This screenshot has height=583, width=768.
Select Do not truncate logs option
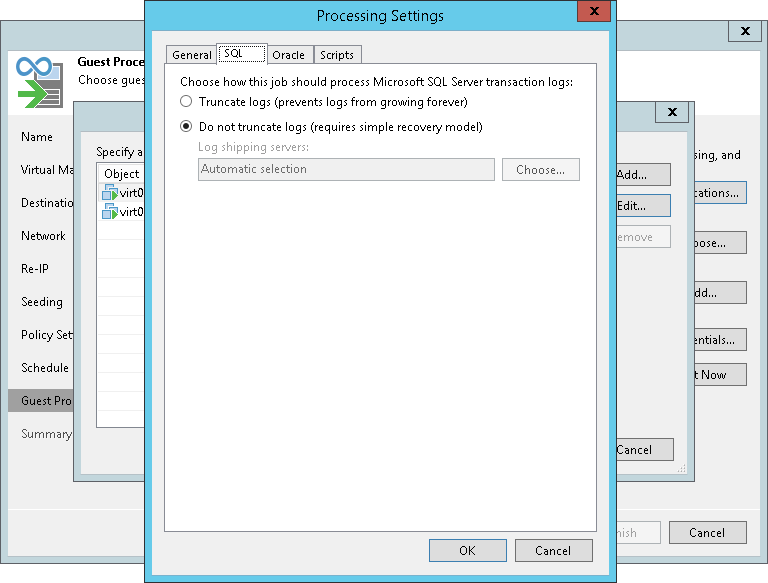click(186, 126)
